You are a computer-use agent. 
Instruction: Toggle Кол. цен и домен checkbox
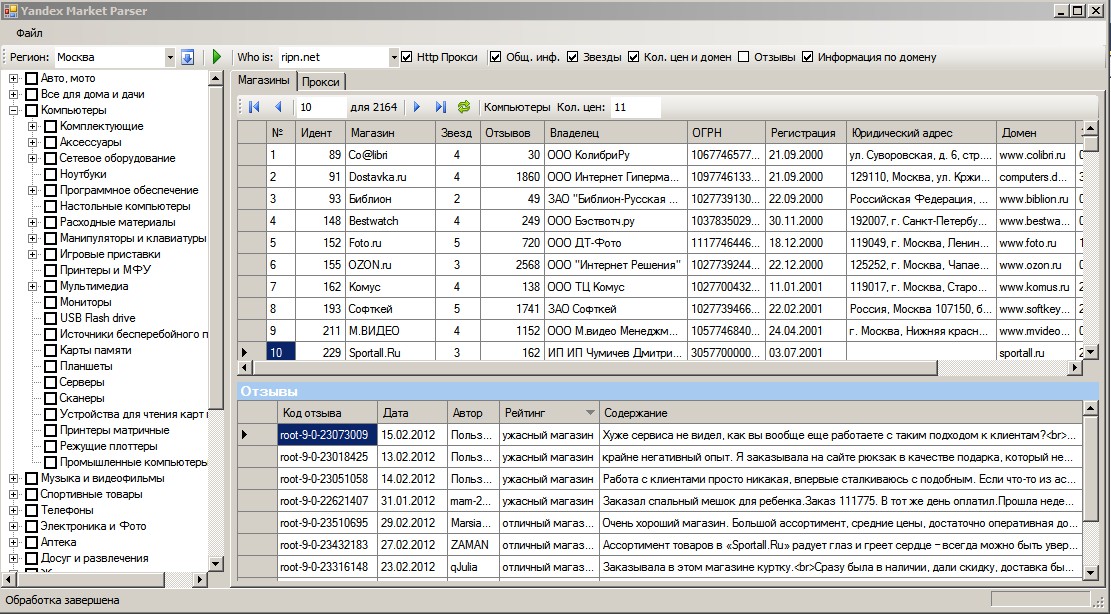coord(633,57)
